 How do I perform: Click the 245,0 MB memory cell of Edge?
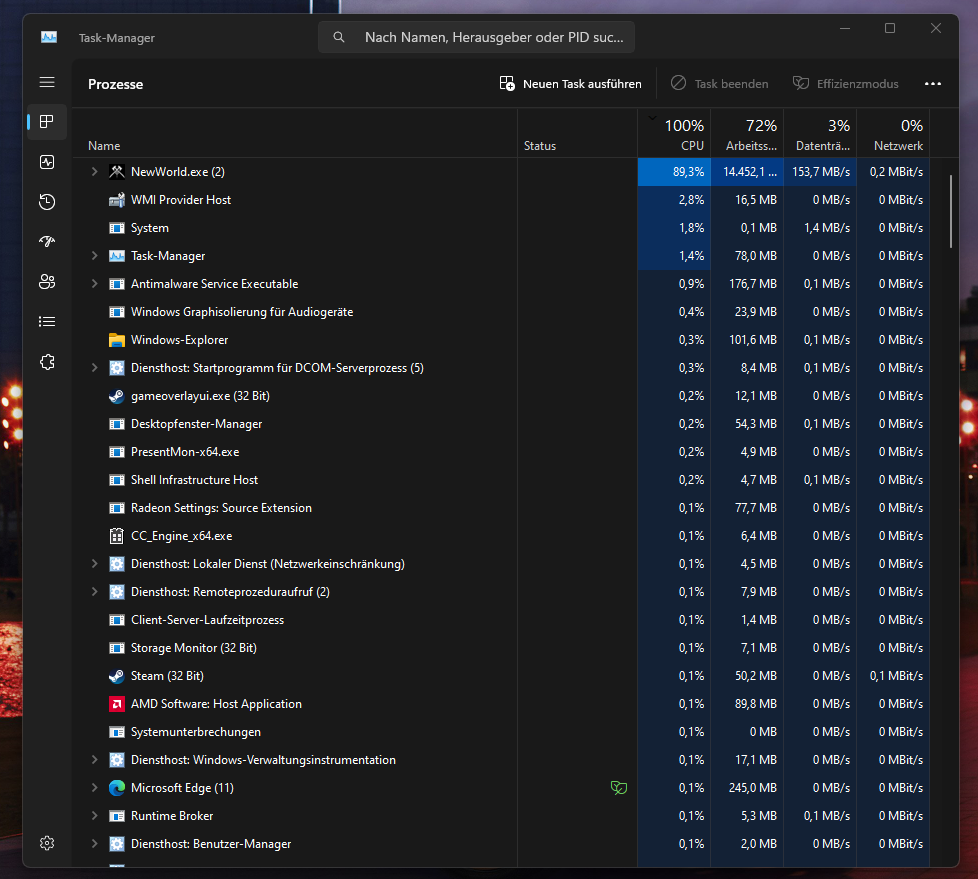[747, 788]
